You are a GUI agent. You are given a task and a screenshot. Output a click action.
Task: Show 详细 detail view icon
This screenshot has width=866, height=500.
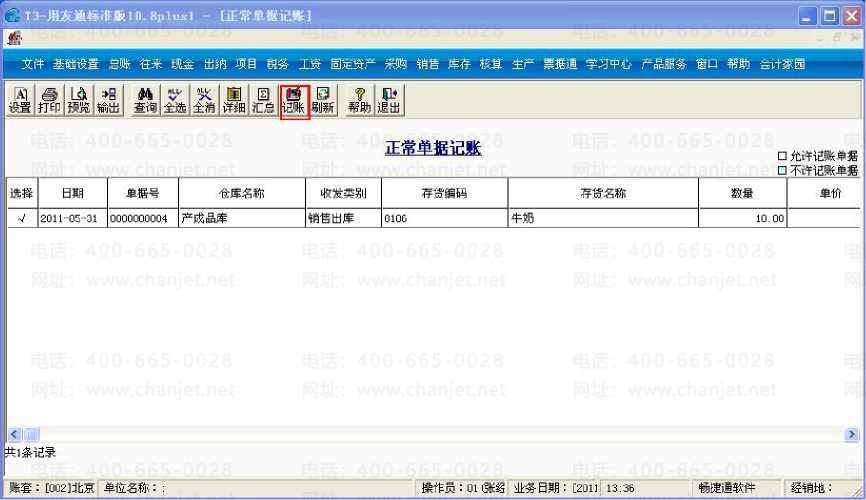234,100
